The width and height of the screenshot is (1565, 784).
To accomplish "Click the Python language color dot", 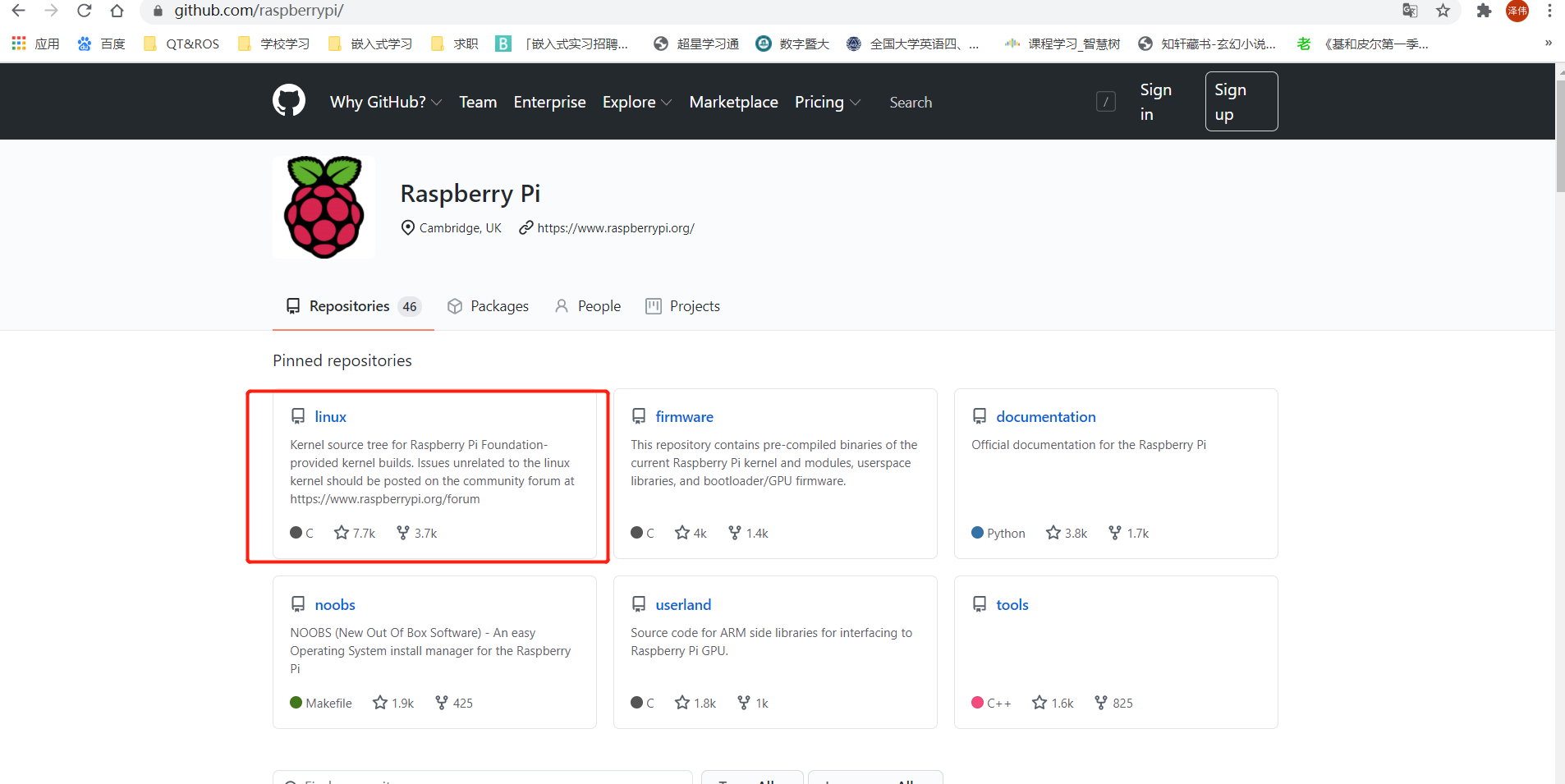I will point(977,532).
